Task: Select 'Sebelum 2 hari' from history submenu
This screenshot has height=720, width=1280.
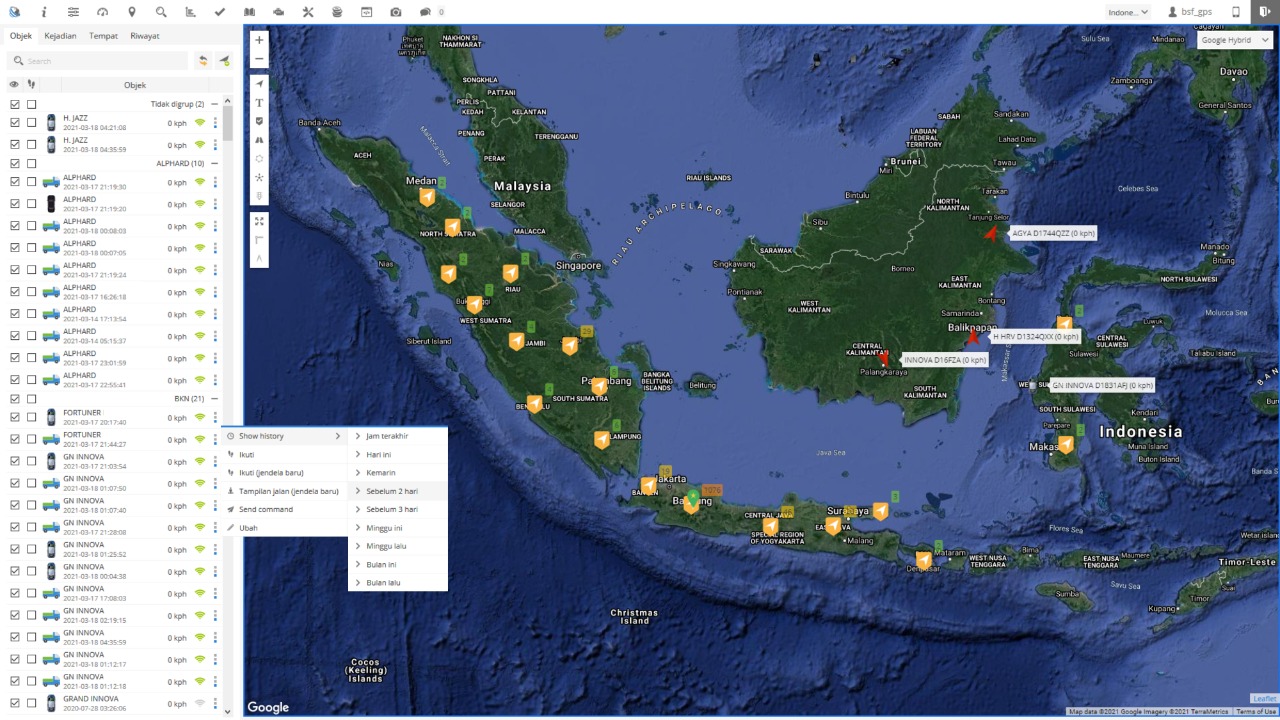Action: [392, 491]
